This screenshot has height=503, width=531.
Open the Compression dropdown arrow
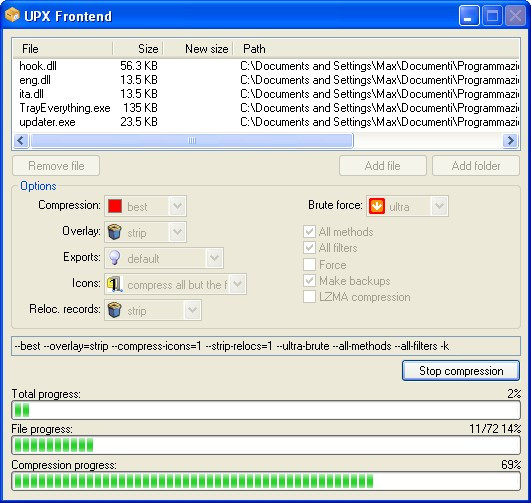pos(177,206)
